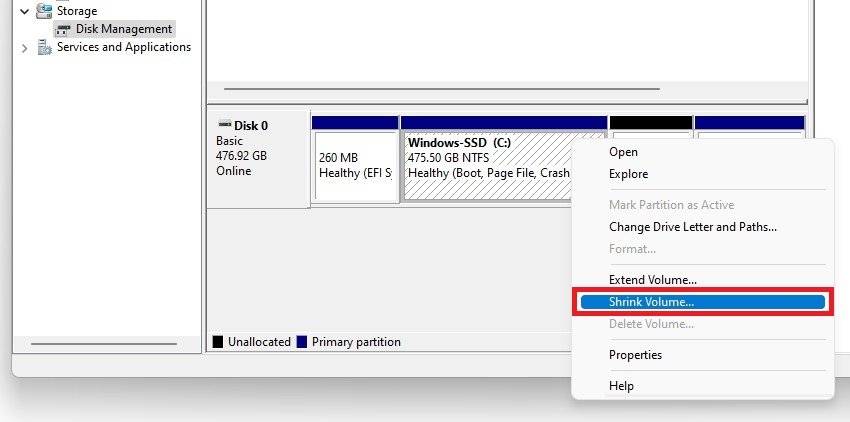Viewport: 850px width, 422px height.
Task: Choose Explore from context menu
Action: tap(703, 174)
